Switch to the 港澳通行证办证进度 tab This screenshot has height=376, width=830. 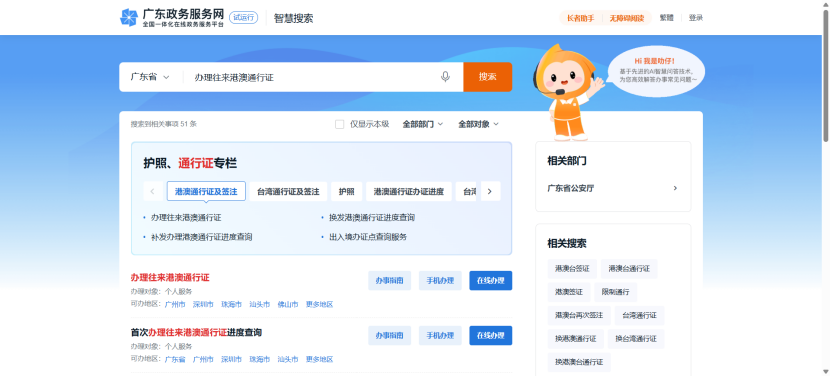(x=409, y=191)
